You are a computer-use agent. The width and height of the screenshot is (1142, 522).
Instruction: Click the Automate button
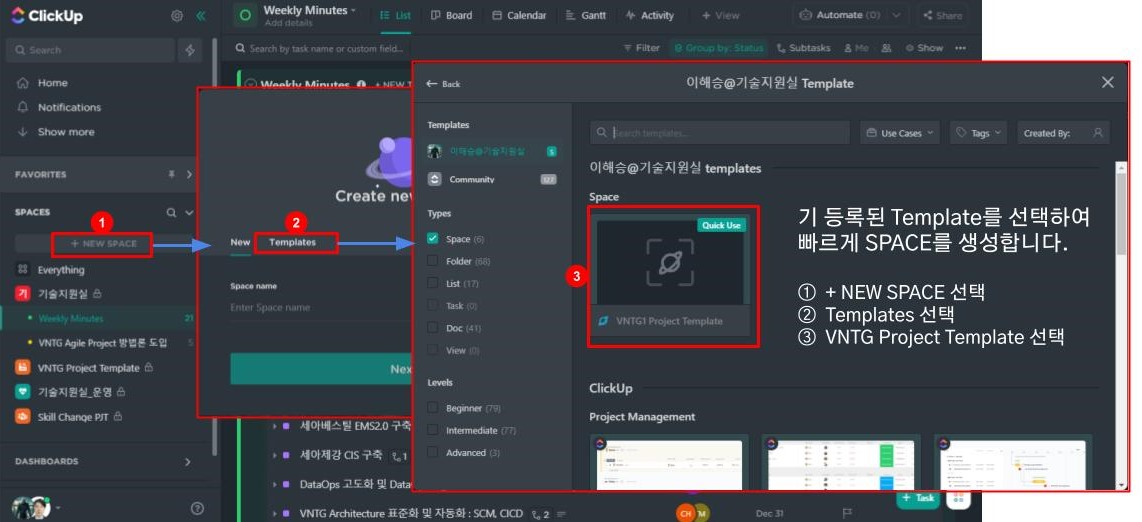(x=840, y=15)
